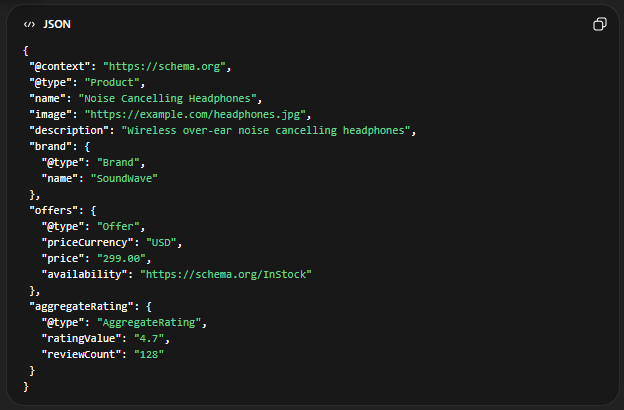Click the "Product" type value
This screenshot has width=624, height=410.
coord(114,82)
